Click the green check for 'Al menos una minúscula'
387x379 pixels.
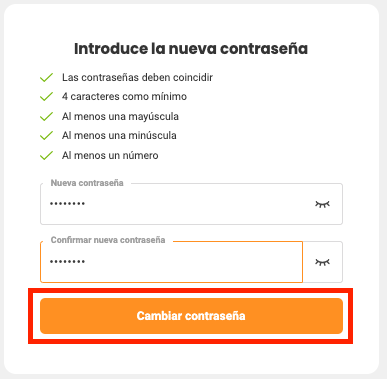(x=46, y=135)
